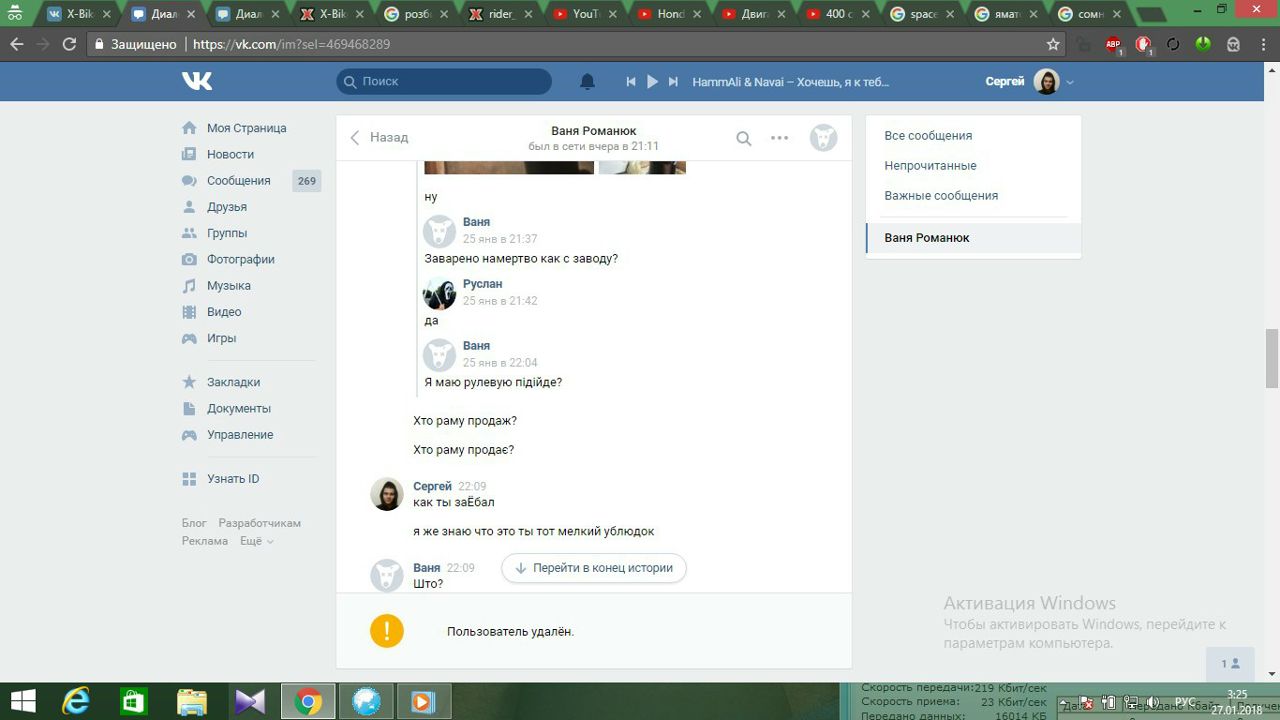Click the VK logo icon

[x=196, y=81]
